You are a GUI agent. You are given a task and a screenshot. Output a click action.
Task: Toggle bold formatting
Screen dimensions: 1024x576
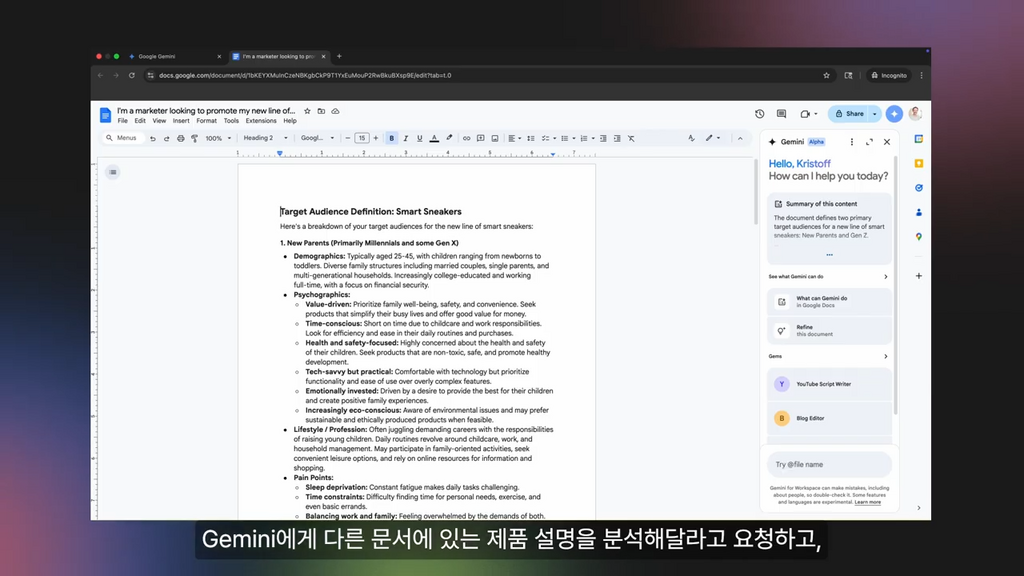(392, 138)
